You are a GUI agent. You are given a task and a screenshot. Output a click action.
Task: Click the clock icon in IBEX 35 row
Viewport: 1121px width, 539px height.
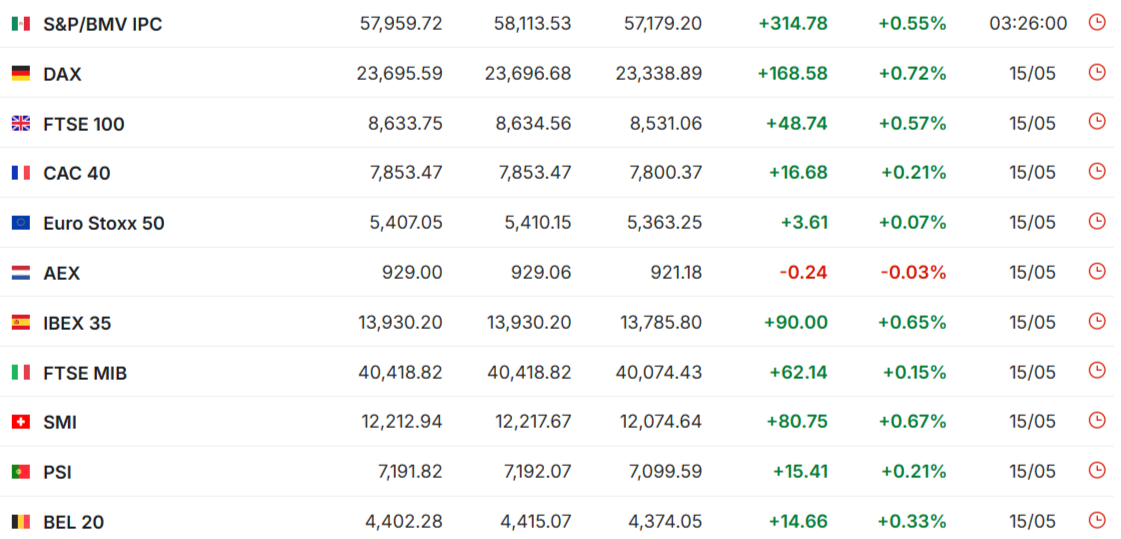(x=1096, y=322)
